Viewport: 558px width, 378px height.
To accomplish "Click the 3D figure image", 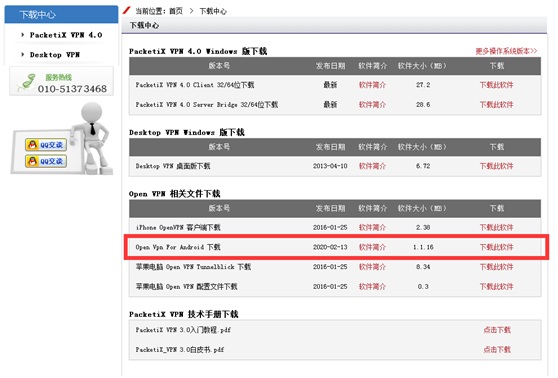I will pos(91,138).
